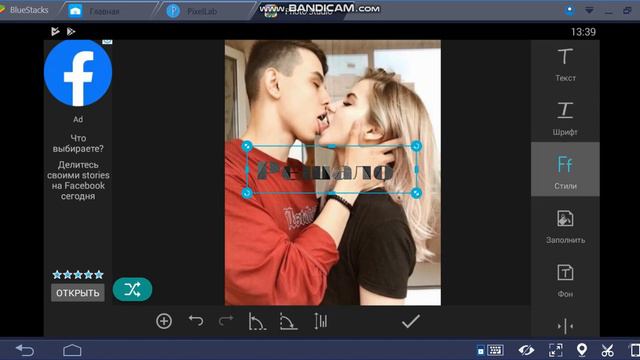Click the scissors screenshot icon
Viewport: 640px width, 360px height.
(607, 350)
